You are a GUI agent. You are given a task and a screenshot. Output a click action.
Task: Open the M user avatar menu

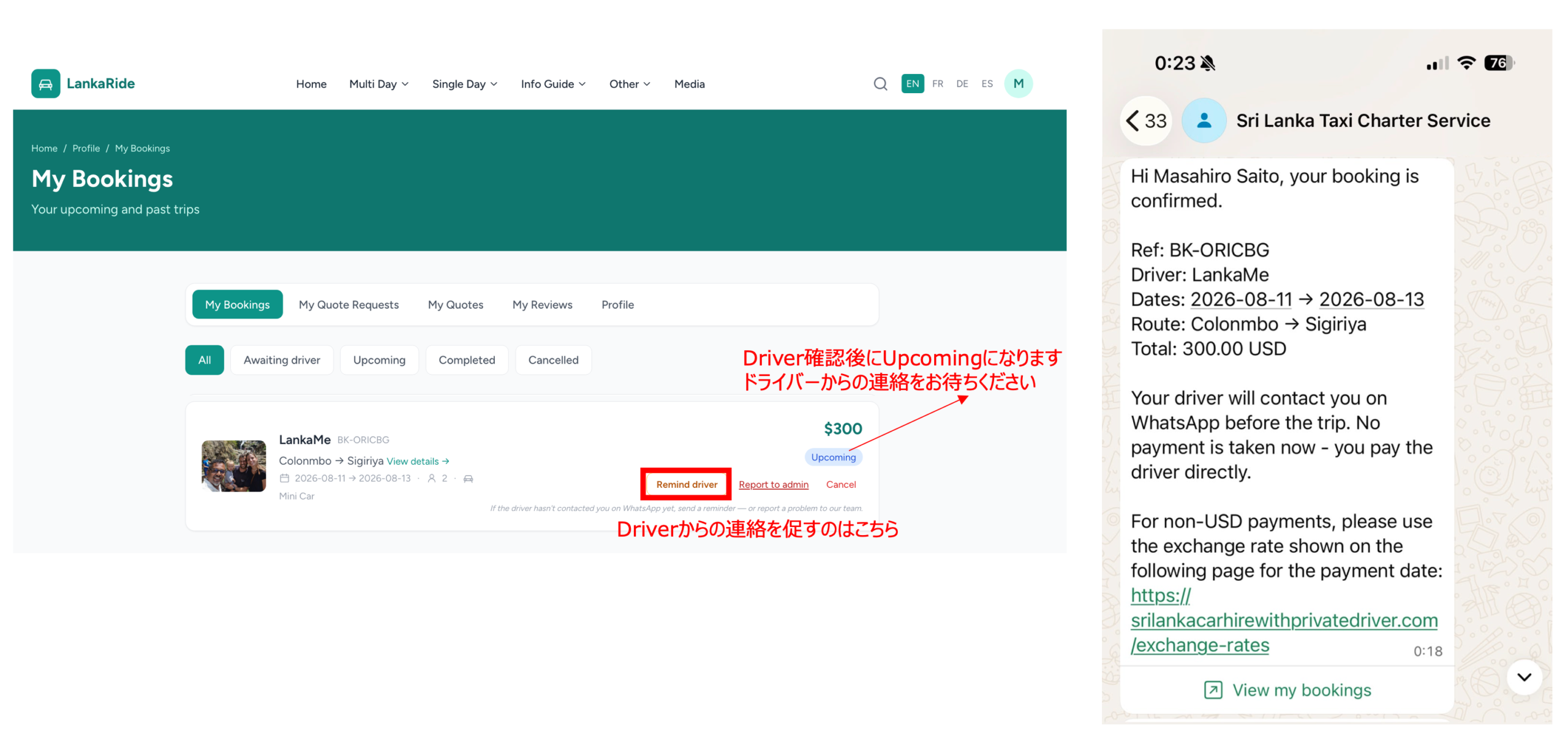[1018, 83]
